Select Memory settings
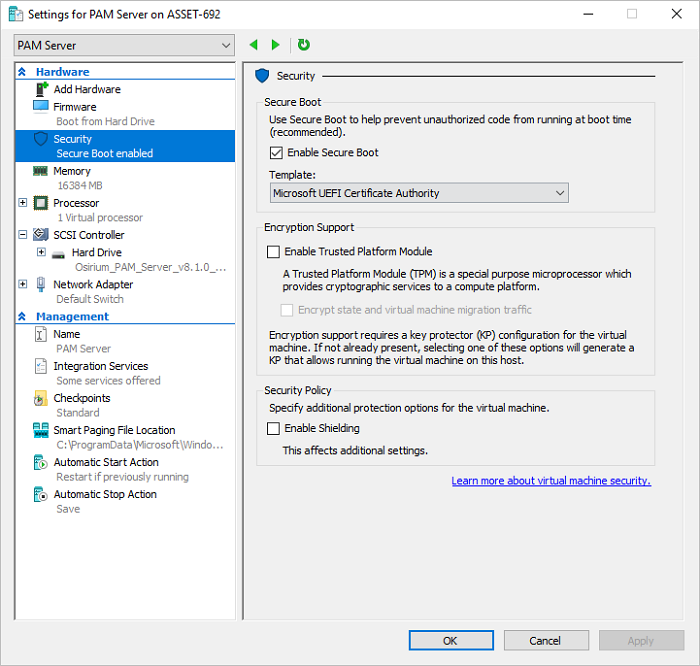The height and width of the screenshot is (666, 700). pyautogui.click(x=72, y=171)
